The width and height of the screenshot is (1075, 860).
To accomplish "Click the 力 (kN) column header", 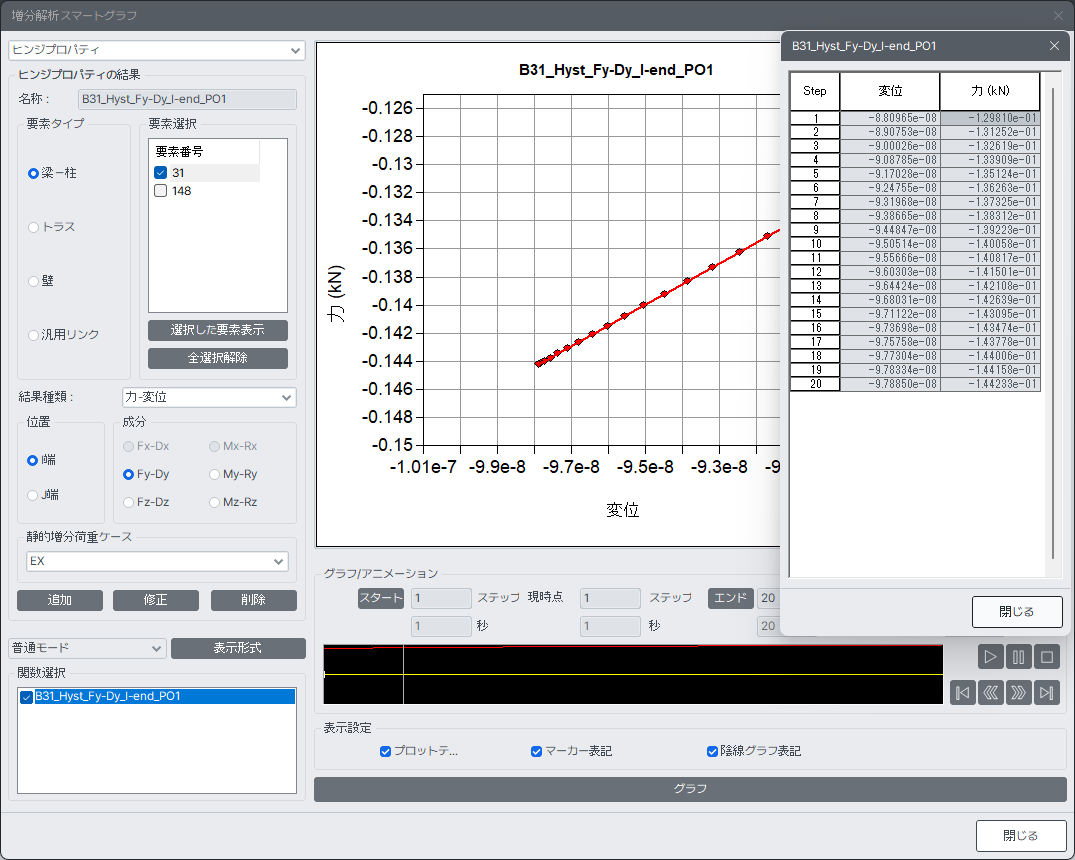I will (990, 91).
